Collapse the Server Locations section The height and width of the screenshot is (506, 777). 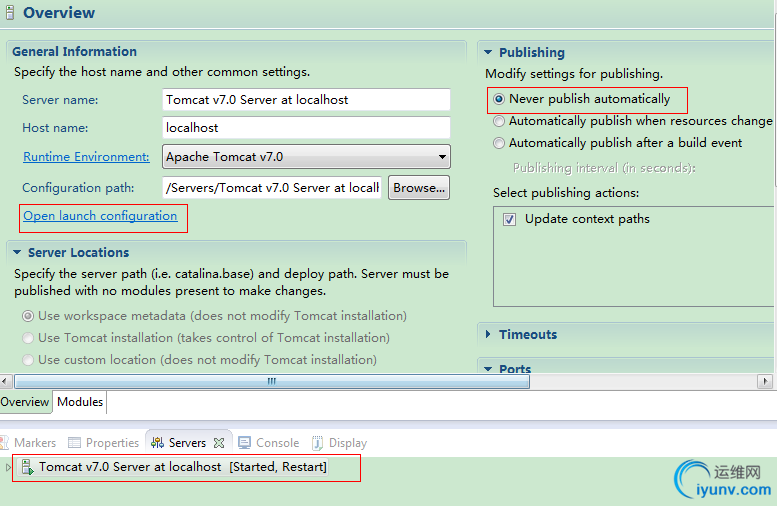pyautogui.click(x=17, y=252)
